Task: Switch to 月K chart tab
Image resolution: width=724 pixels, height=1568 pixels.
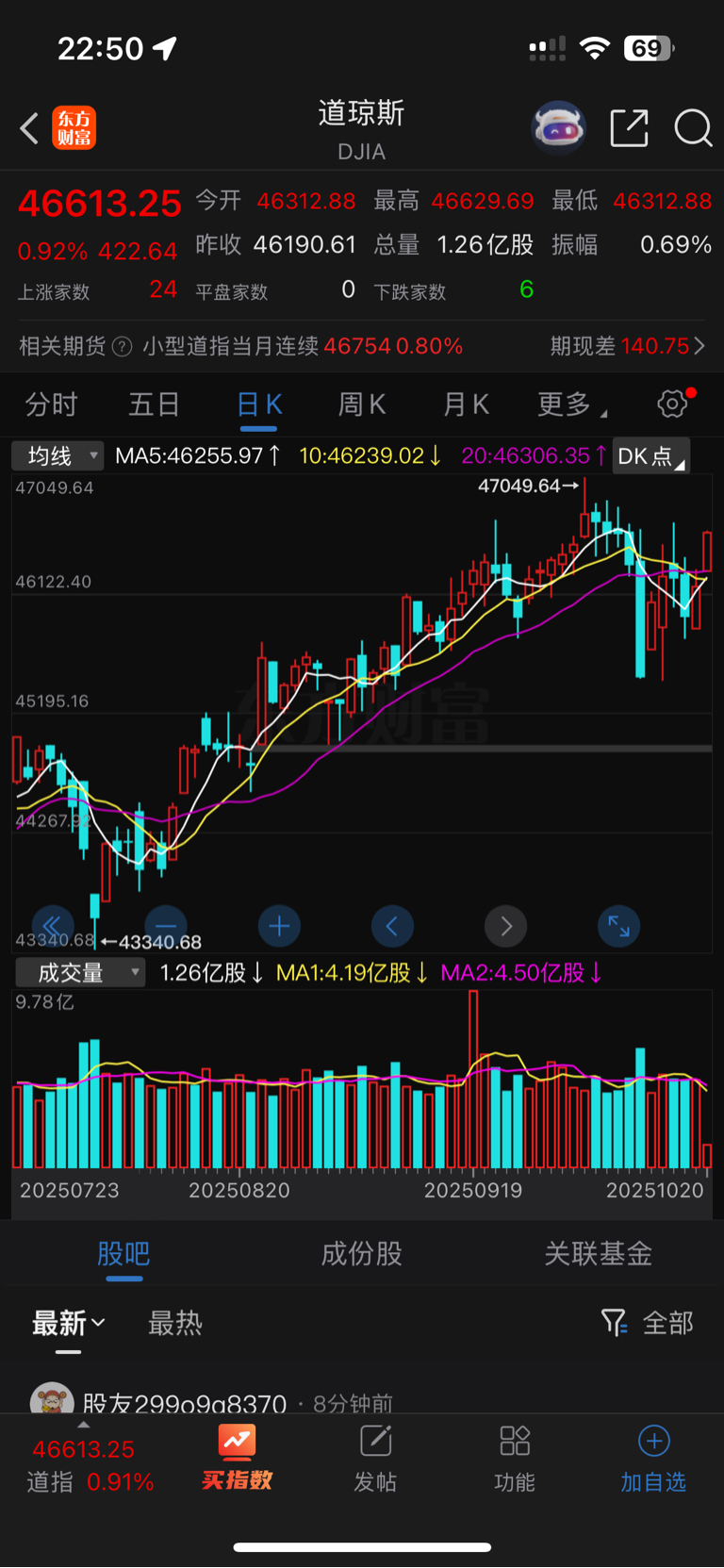Action: (466, 404)
